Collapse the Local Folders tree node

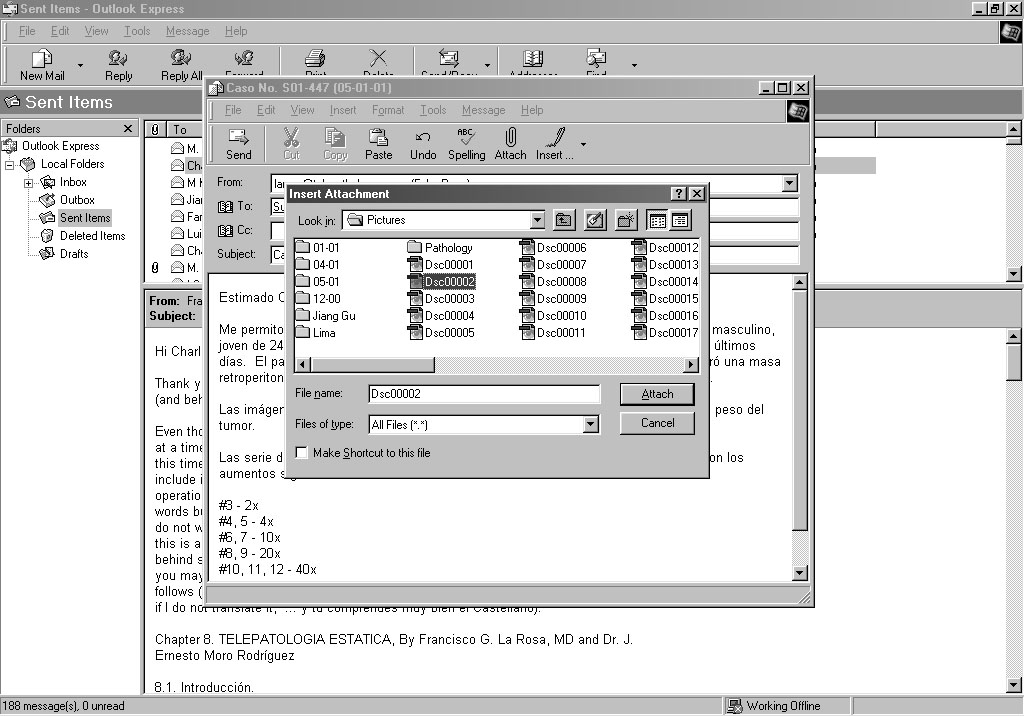[x=11, y=165]
